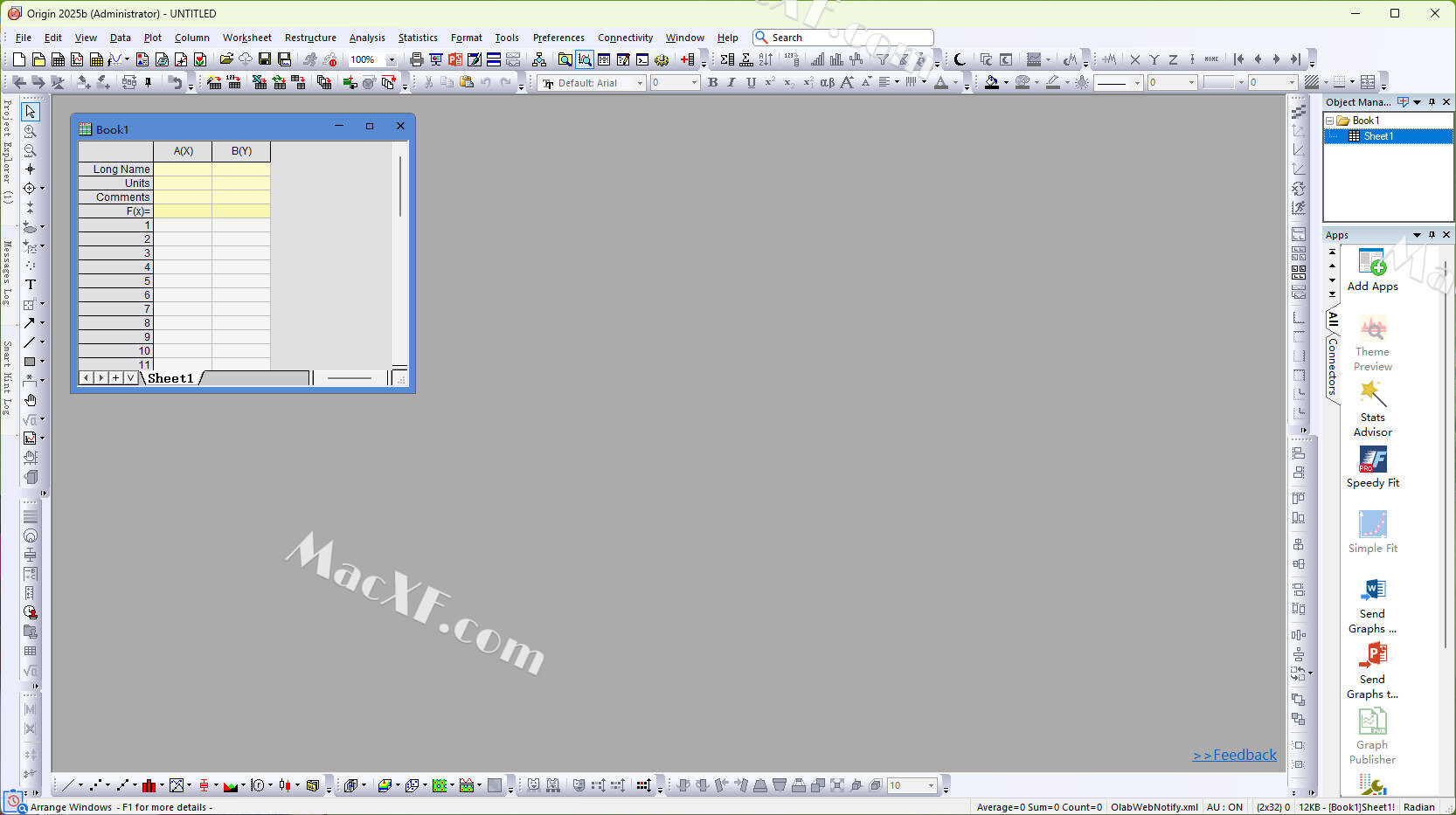1456x815 pixels.
Task: Click the Column bar plot icon
Action: (149, 786)
